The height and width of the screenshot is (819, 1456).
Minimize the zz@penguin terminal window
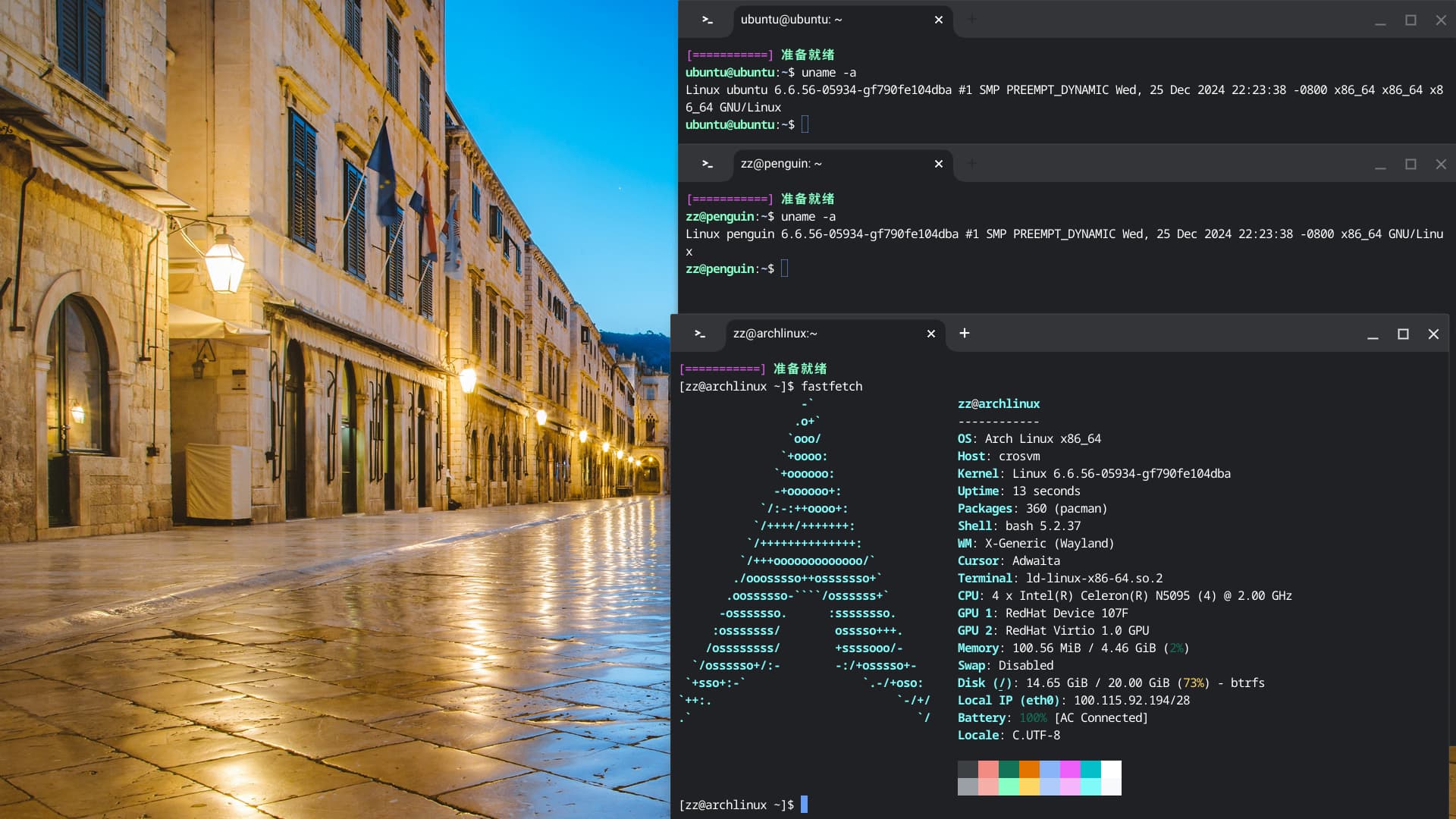(1380, 165)
